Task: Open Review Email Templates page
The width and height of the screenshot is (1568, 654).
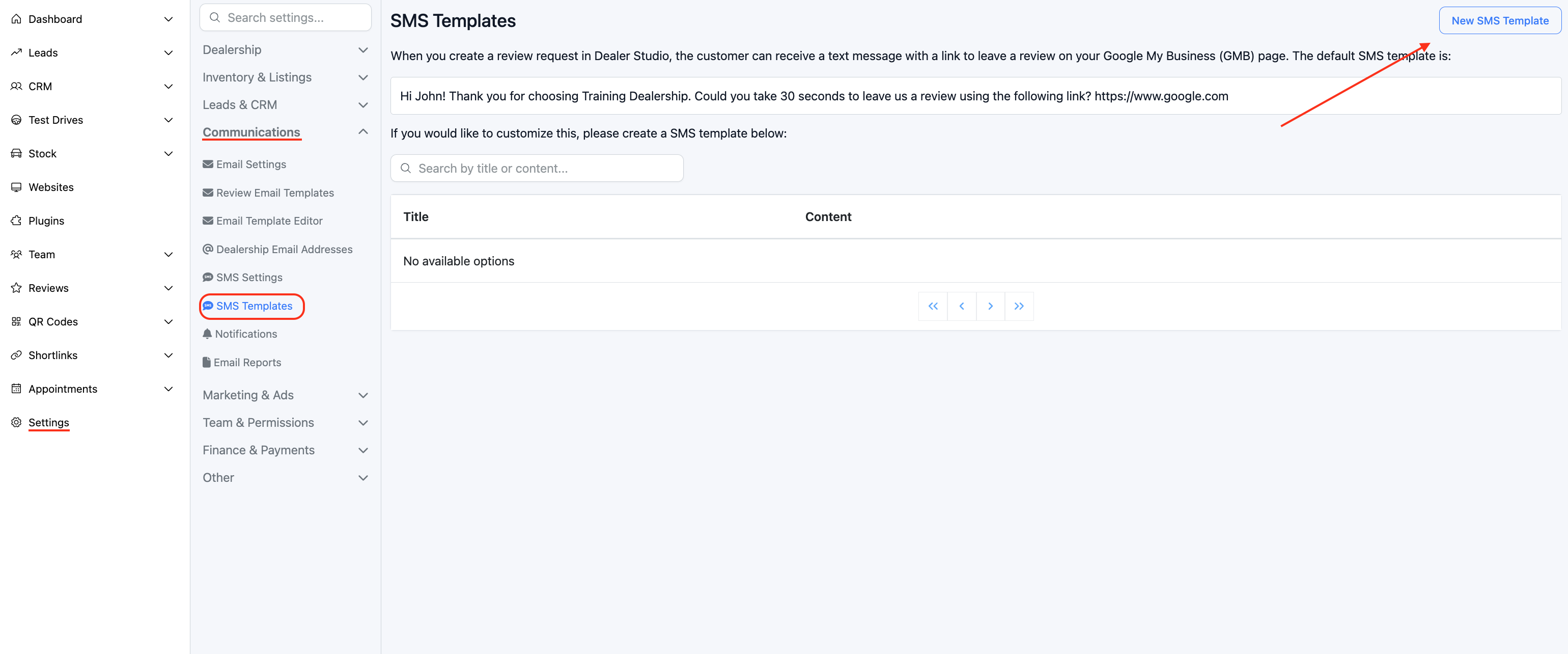Action: 274,193
